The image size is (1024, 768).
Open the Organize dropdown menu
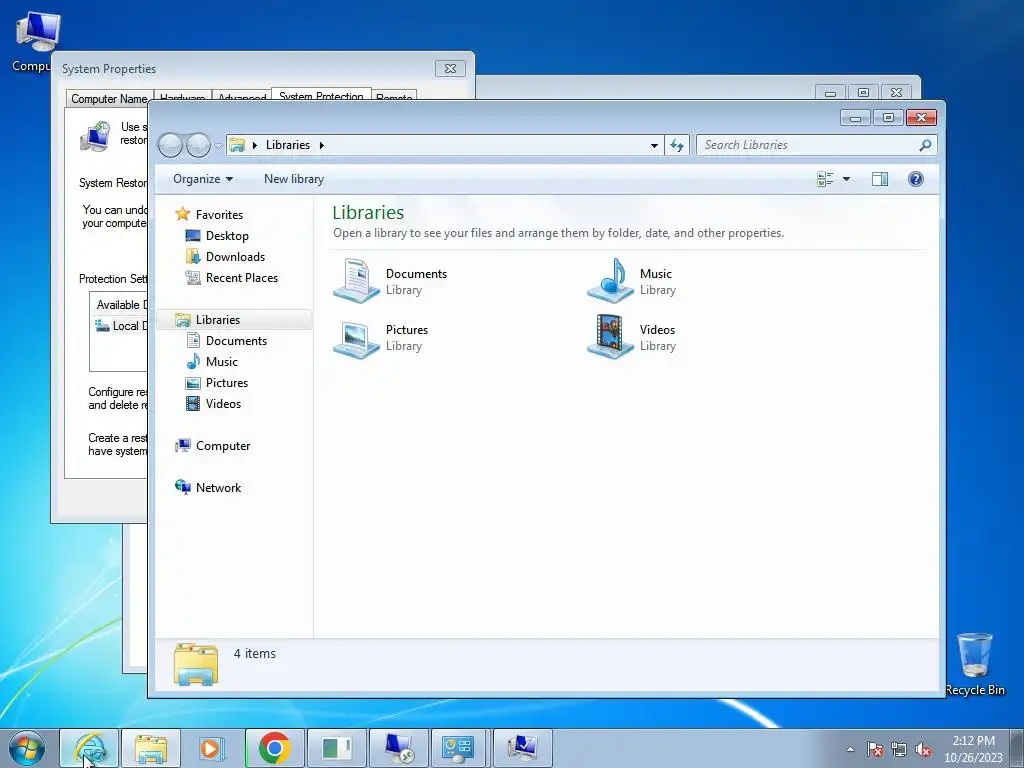coord(202,179)
